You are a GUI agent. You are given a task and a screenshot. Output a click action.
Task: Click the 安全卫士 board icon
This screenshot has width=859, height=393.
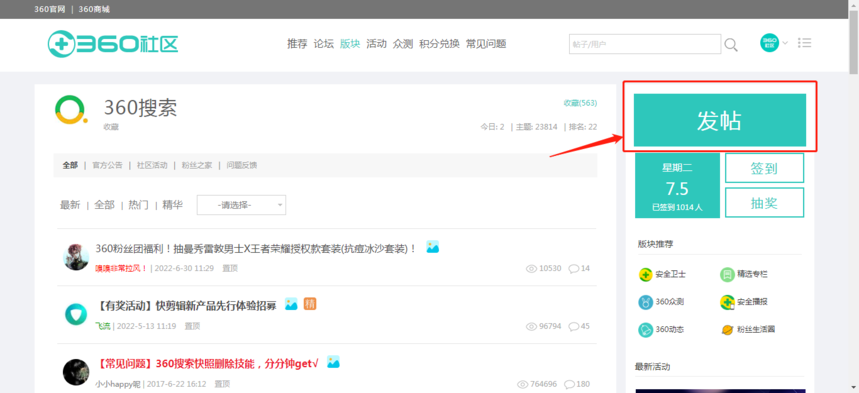pos(646,275)
